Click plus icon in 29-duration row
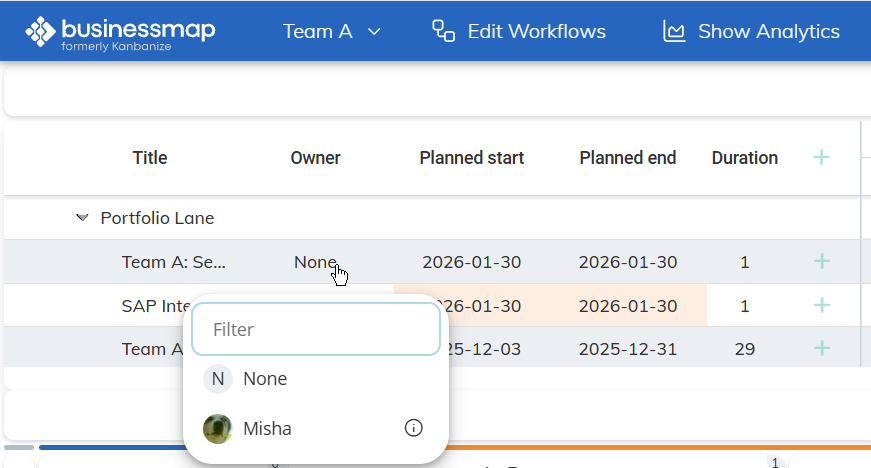The height and width of the screenshot is (468, 871). click(x=821, y=348)
